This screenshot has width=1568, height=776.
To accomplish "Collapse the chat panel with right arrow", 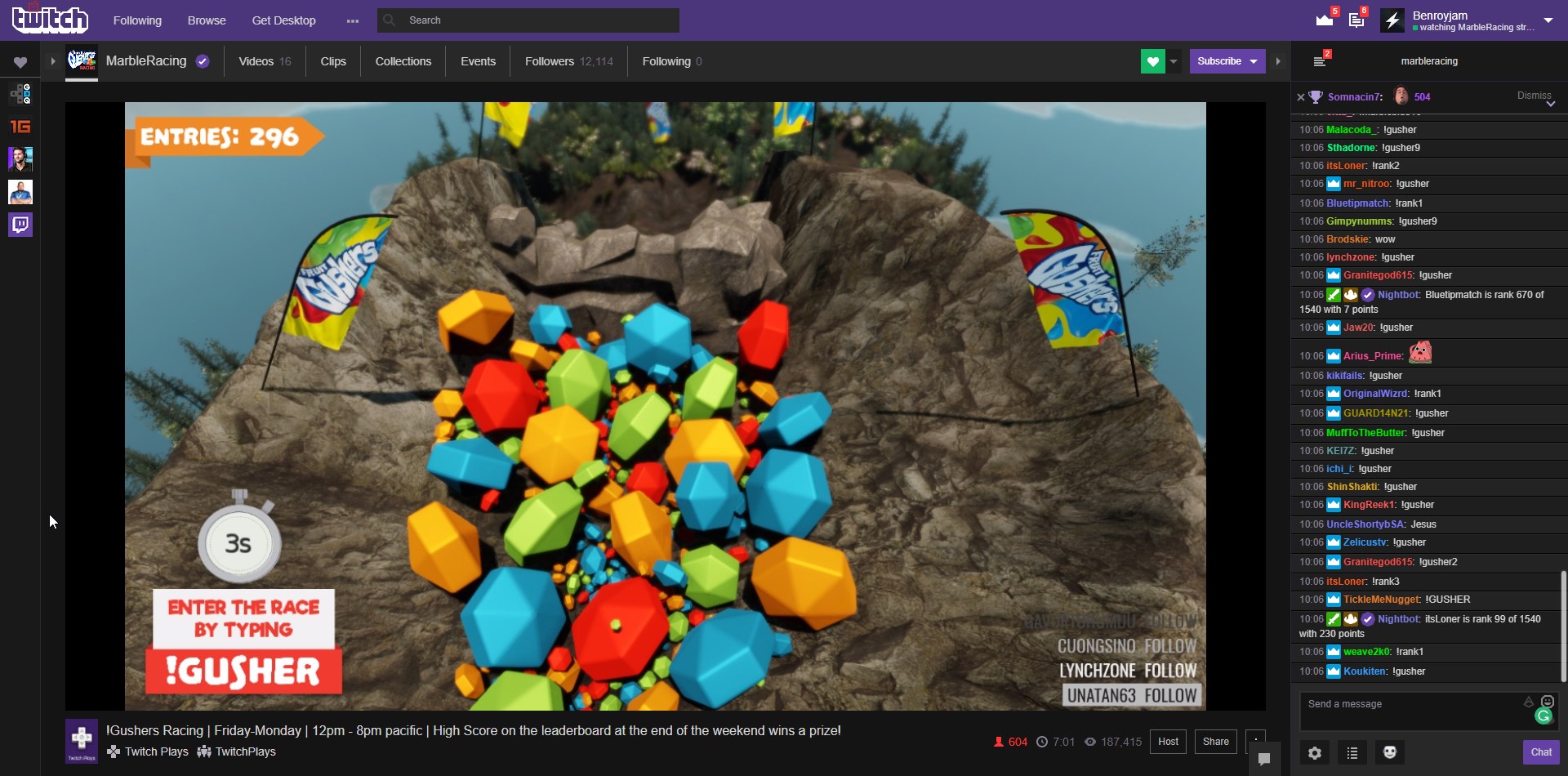I will coord(1278,61).
